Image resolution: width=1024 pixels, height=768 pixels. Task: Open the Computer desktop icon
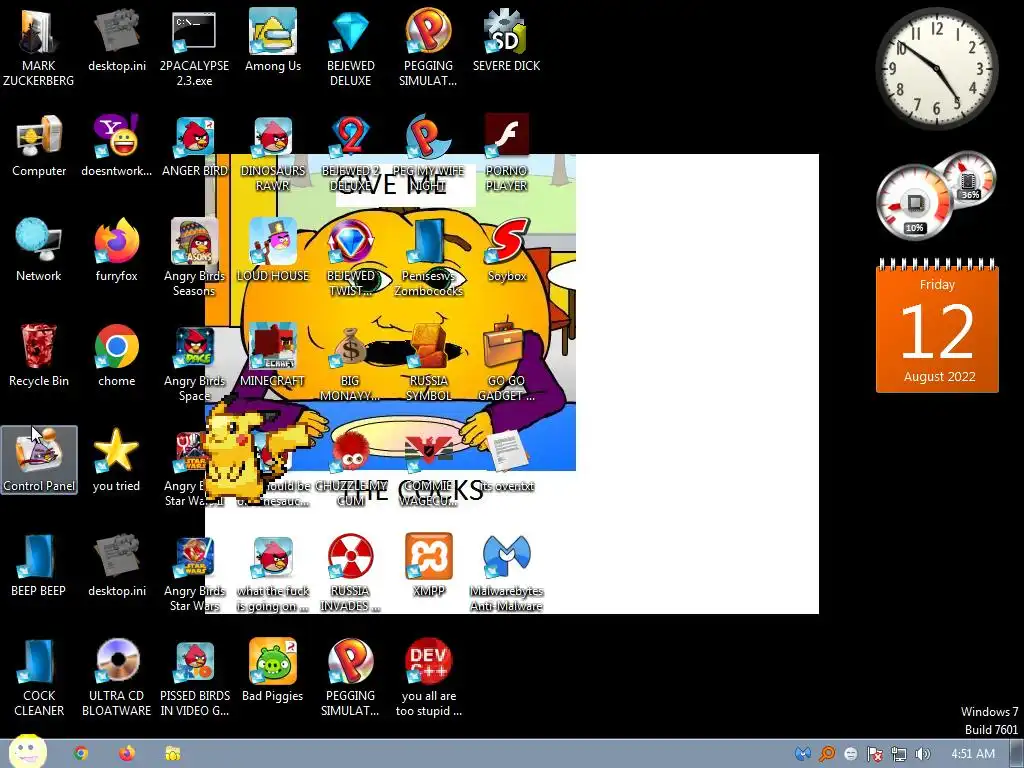tap(39, 146)
